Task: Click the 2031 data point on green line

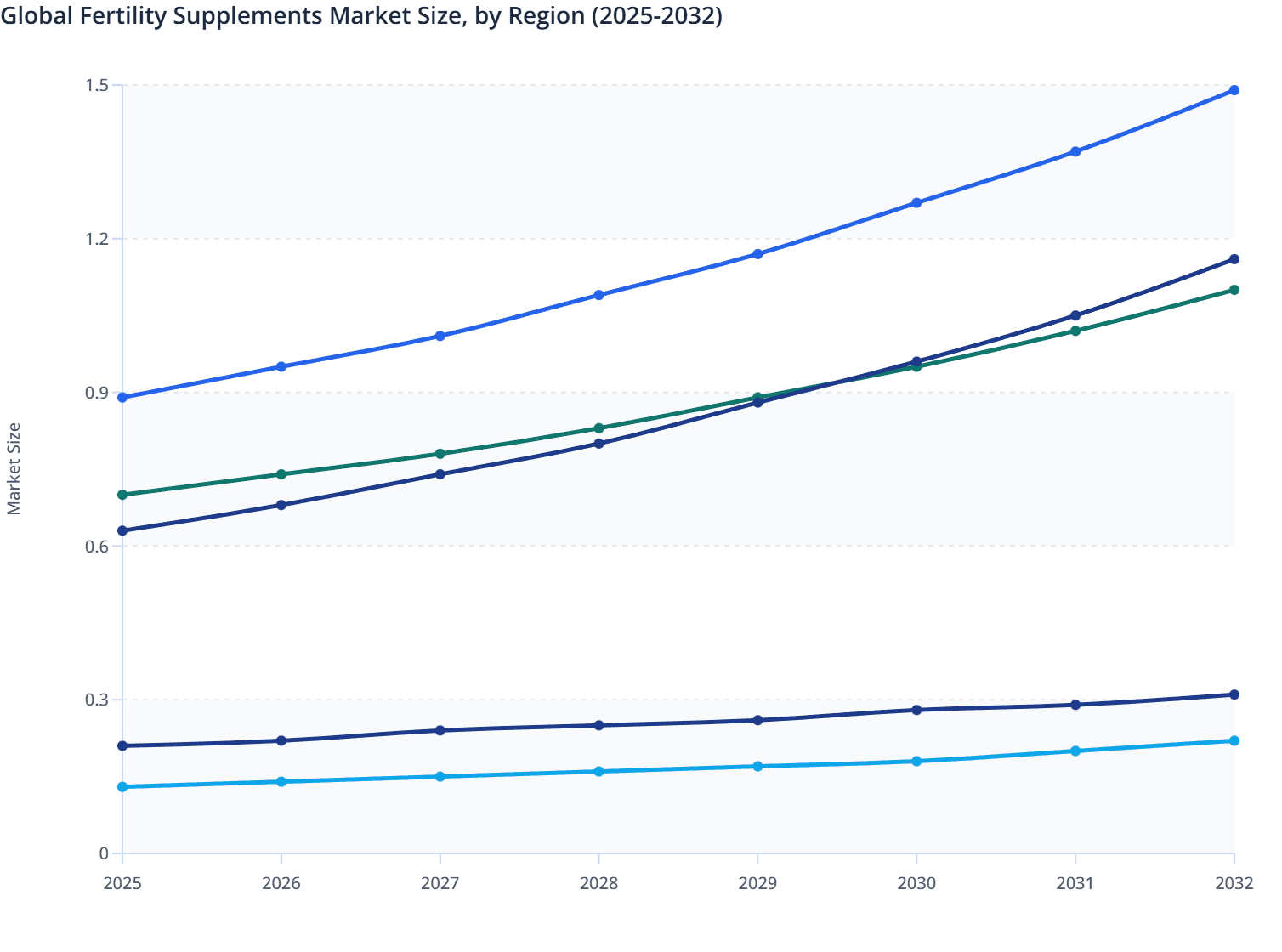Action: click(x=1075, y=331)
